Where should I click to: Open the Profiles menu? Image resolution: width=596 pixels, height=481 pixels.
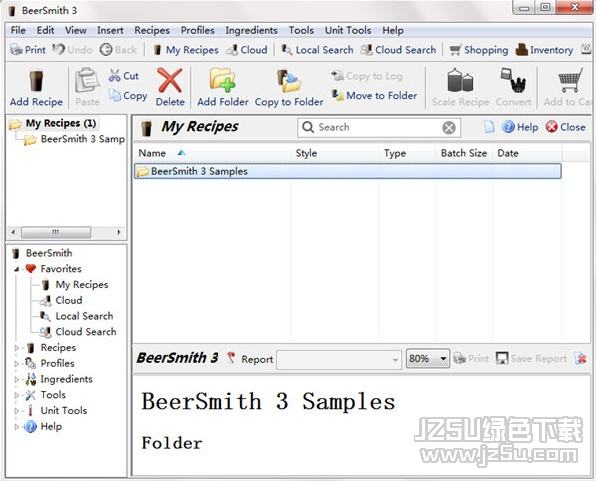197,30
